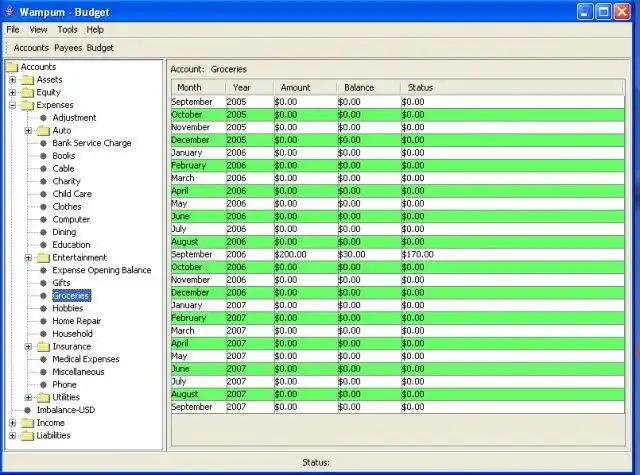Screen dimensions: 640x475
Task: Expand the Income tree node
Action: click(13, 423)
